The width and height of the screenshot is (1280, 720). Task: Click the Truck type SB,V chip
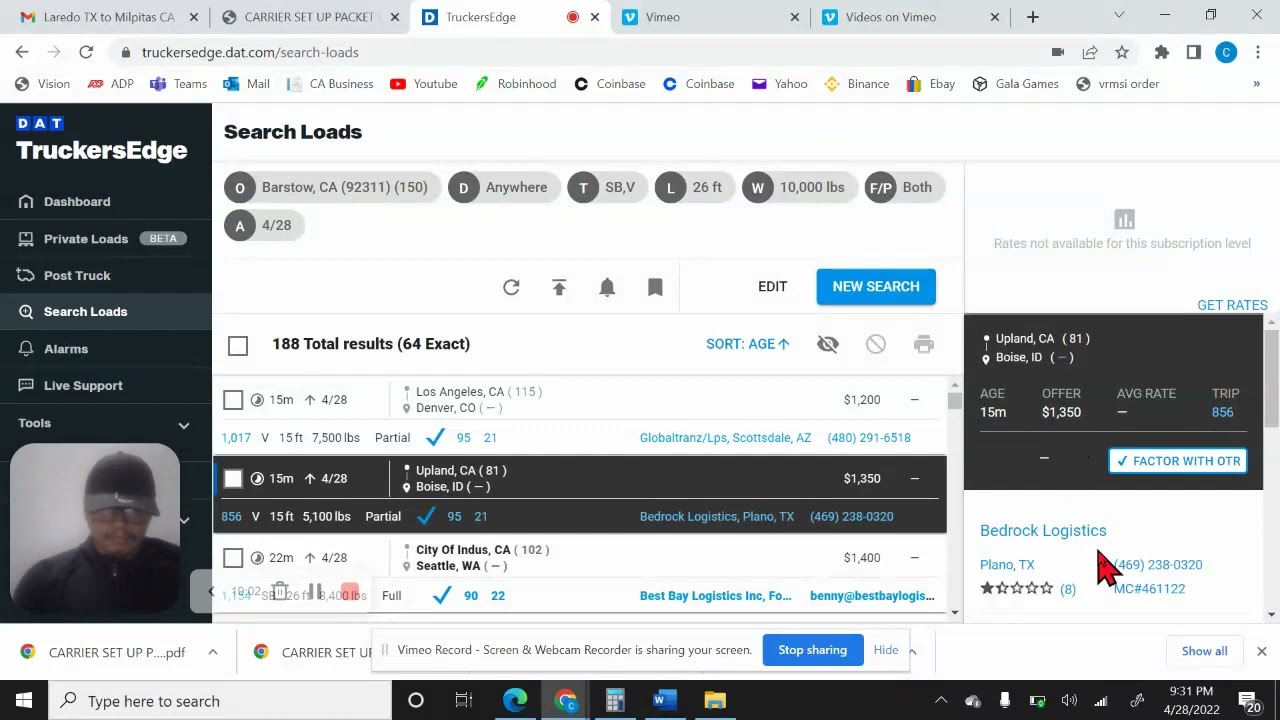[607, 188]
